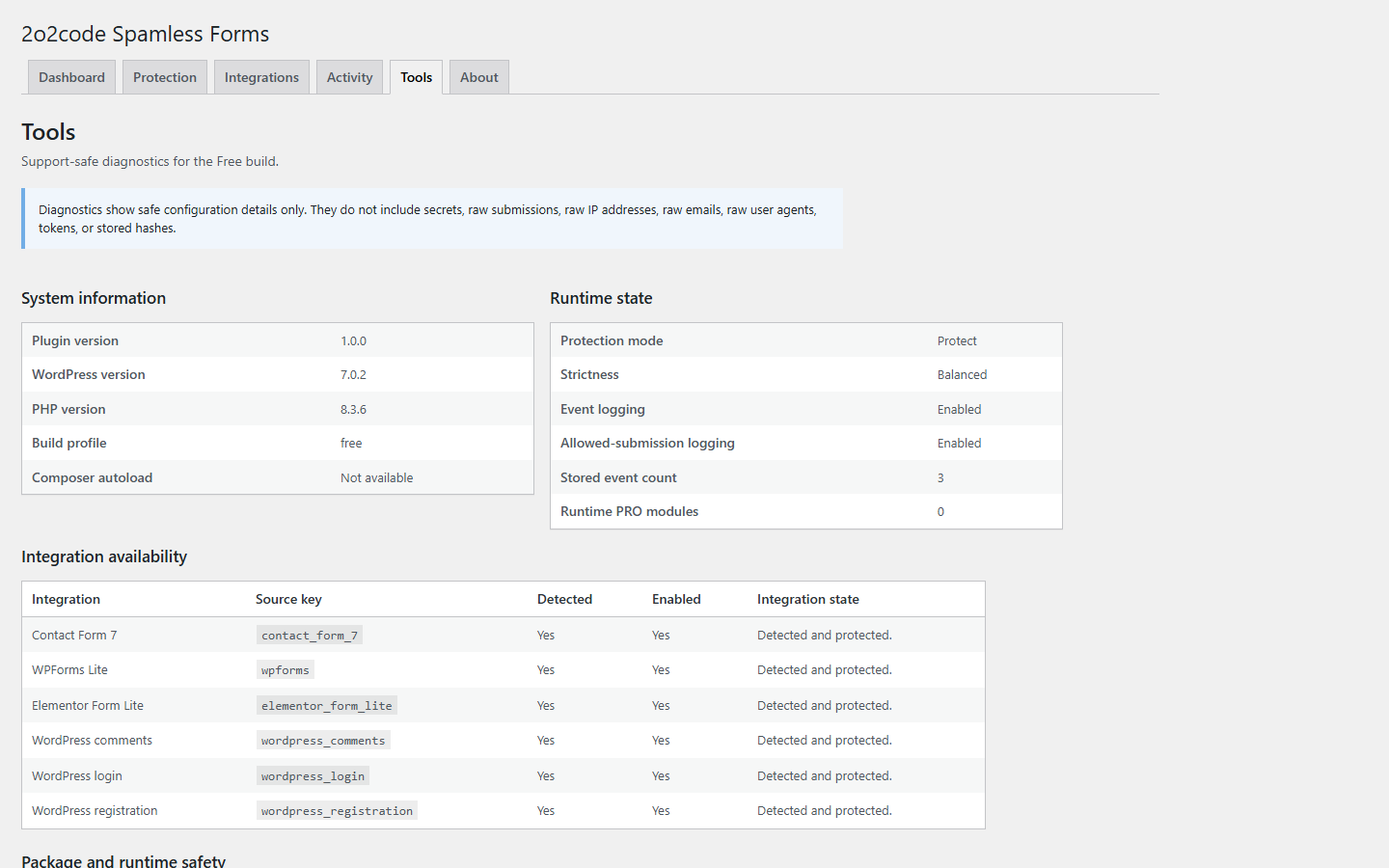Select the Elementor Form Lite row name
This screenshot has width=1389, height=868.
pyautogui.click(x=88, y=706)
